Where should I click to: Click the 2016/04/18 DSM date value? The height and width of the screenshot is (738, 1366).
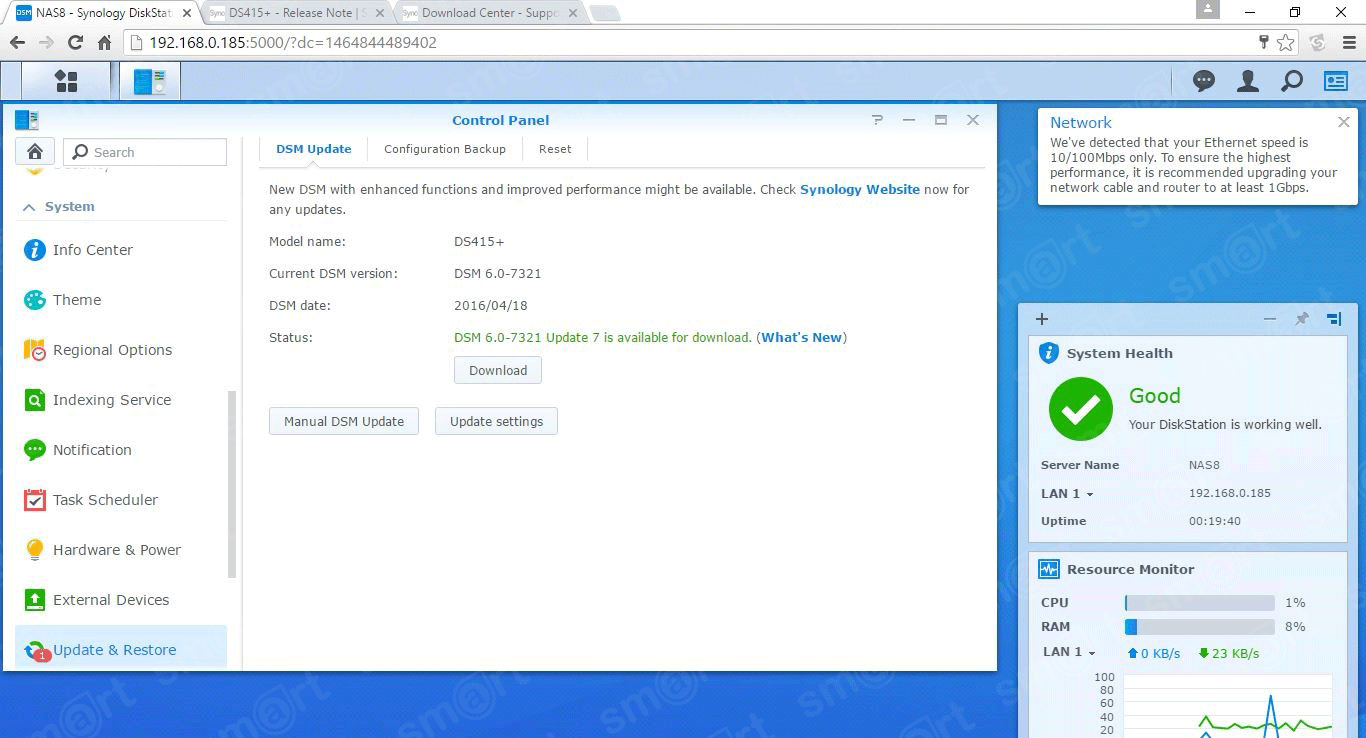(x=491, y=305)
